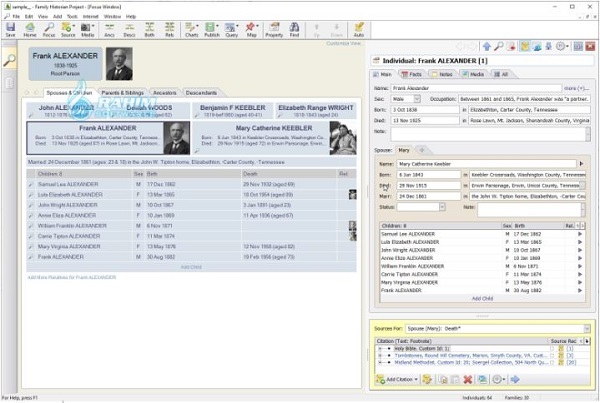
Task: Click the blue up arrow in property panel
Action: [x=487, y=47]
